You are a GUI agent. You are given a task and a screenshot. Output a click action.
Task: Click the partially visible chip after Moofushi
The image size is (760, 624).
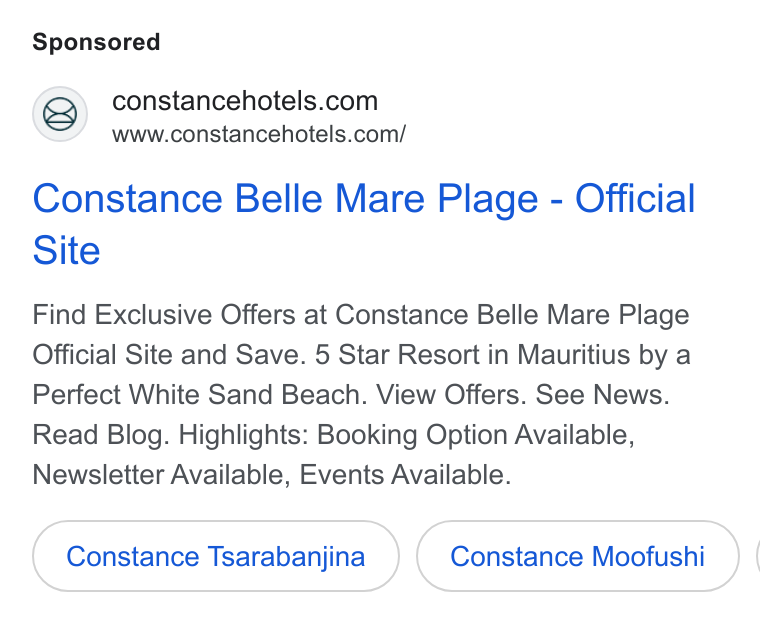pyautogui.click(x=758, y=556)
